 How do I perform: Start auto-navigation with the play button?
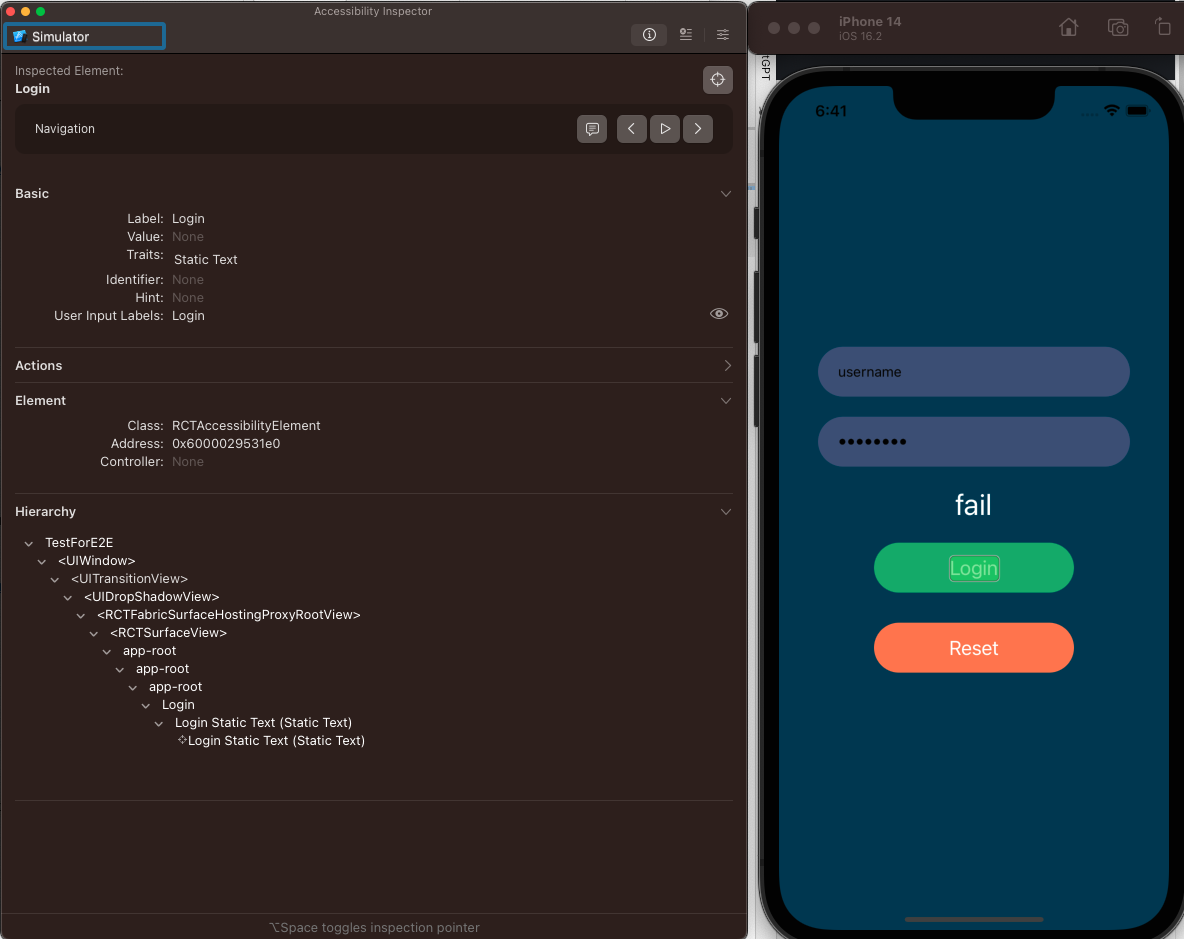tap(664, 129)
